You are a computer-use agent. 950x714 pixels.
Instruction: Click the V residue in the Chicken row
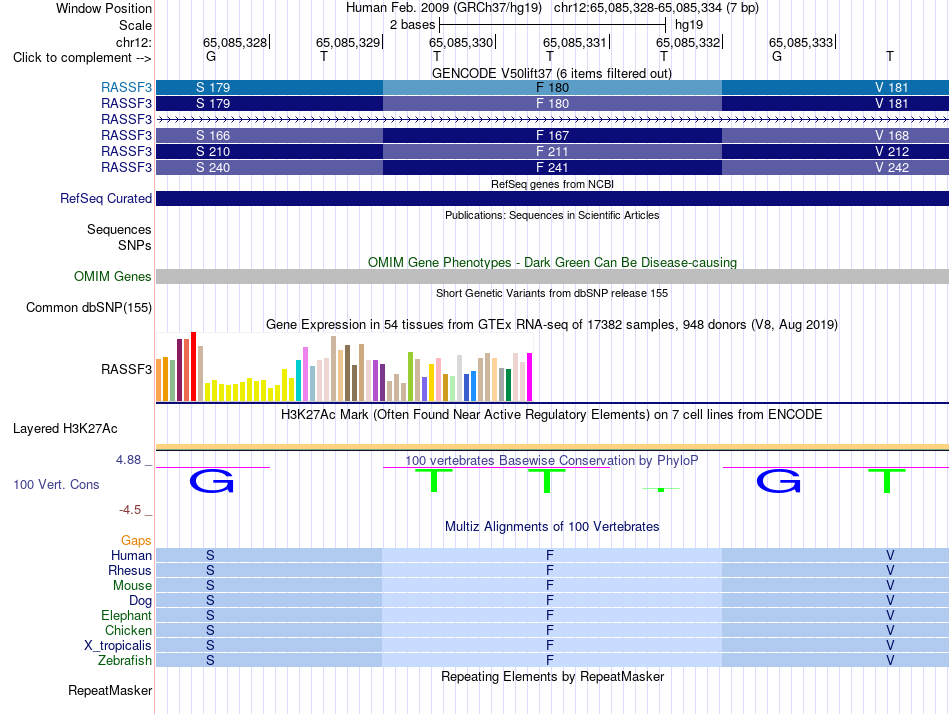point(890,630)
